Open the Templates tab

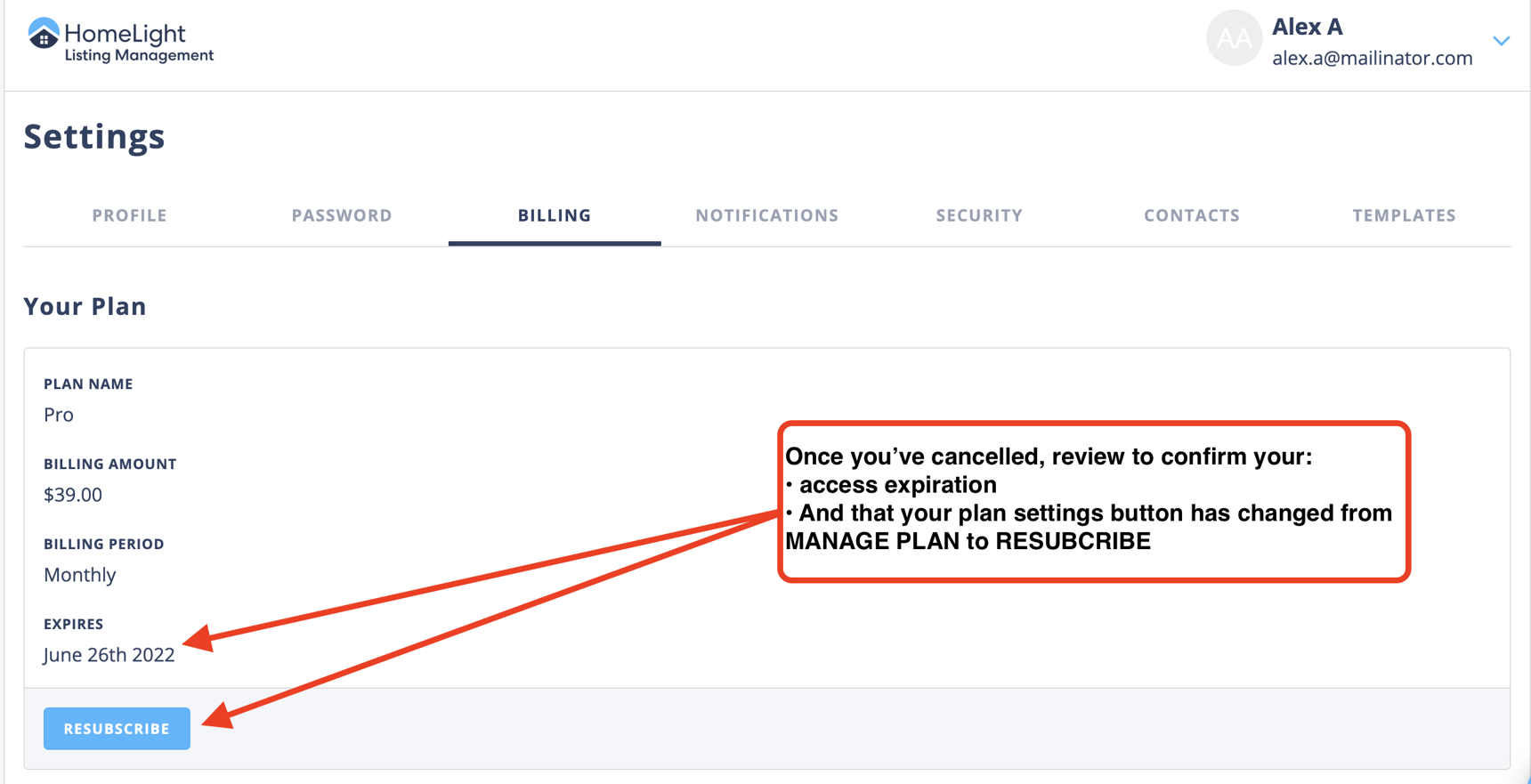pyautogui.click(x=1404, y=215)
